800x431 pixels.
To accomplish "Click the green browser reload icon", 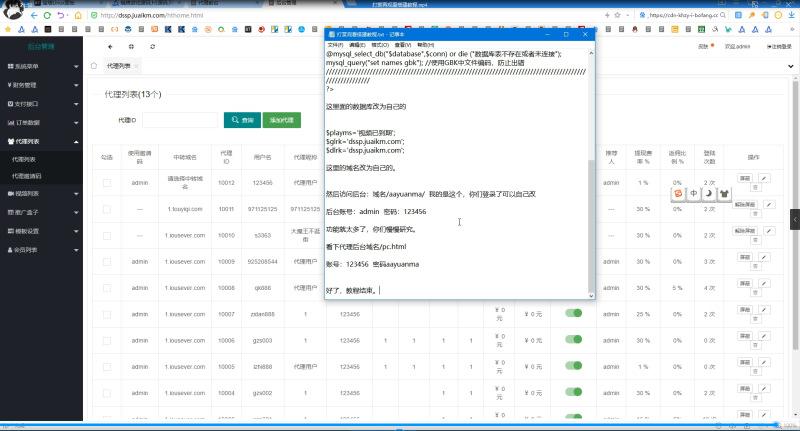I will tap(47, 15).
